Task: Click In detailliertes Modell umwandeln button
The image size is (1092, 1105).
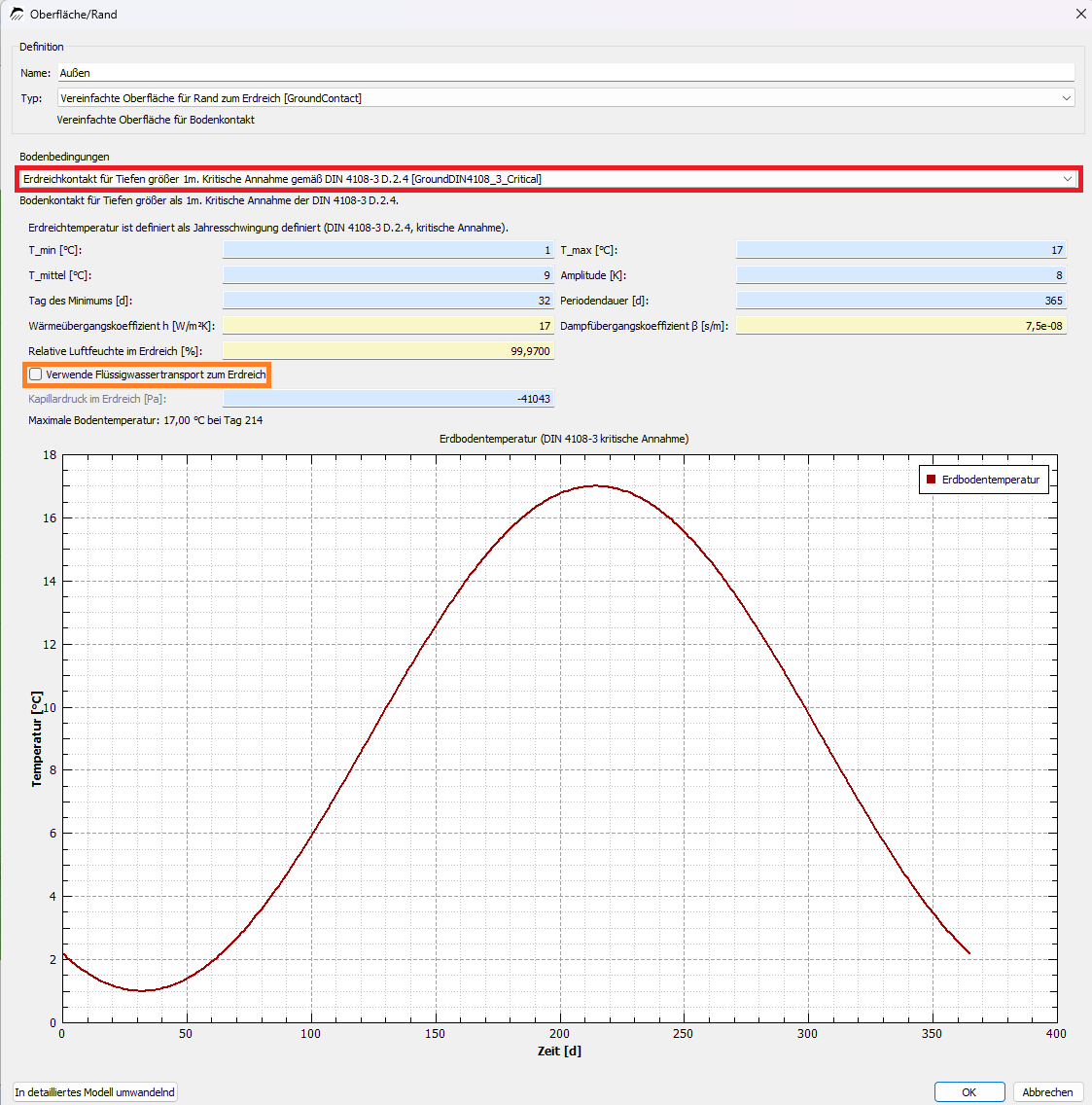Action: tap(94, 1091)
